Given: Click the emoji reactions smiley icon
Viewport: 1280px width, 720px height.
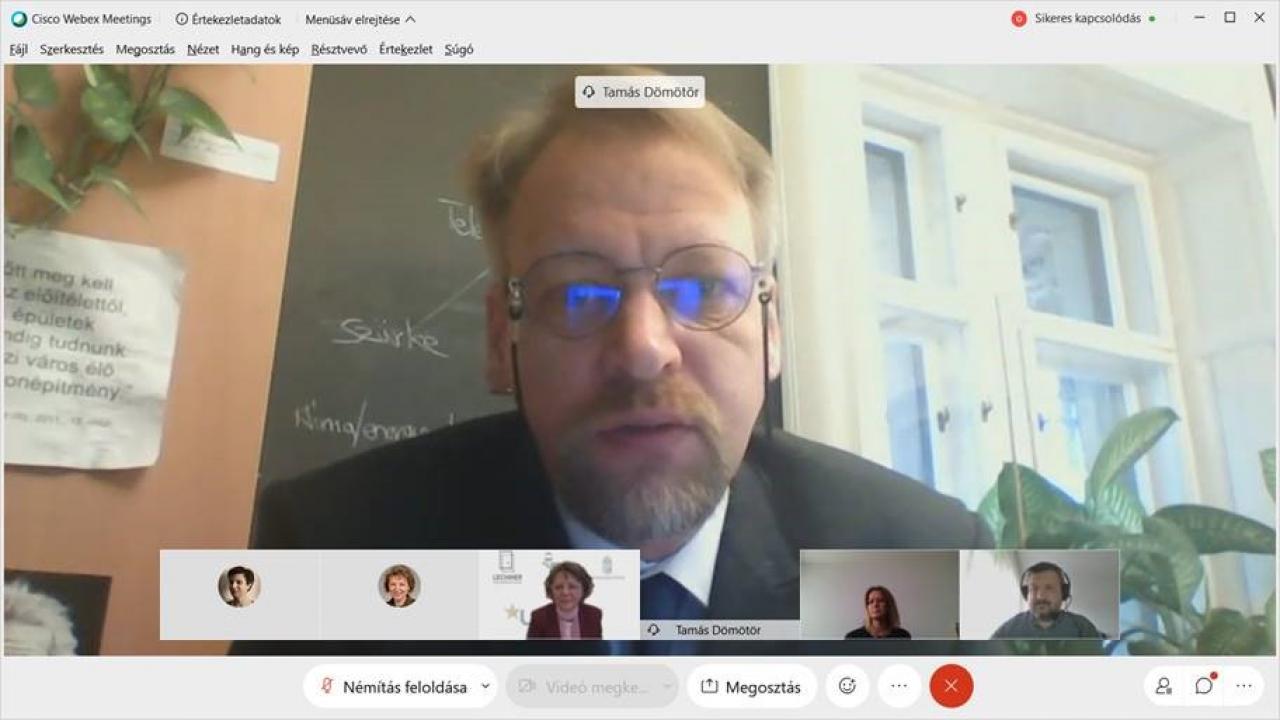Looking at the screenshot, I should [847, 686].
